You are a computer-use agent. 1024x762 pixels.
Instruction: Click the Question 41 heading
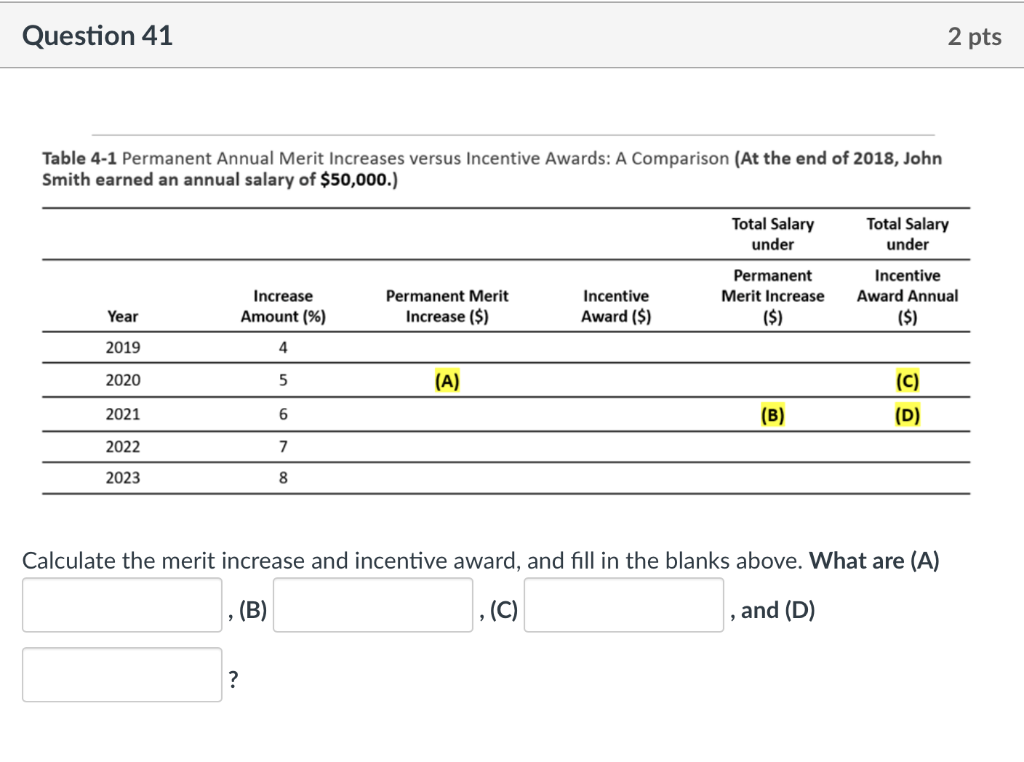(x=97, y=35)
